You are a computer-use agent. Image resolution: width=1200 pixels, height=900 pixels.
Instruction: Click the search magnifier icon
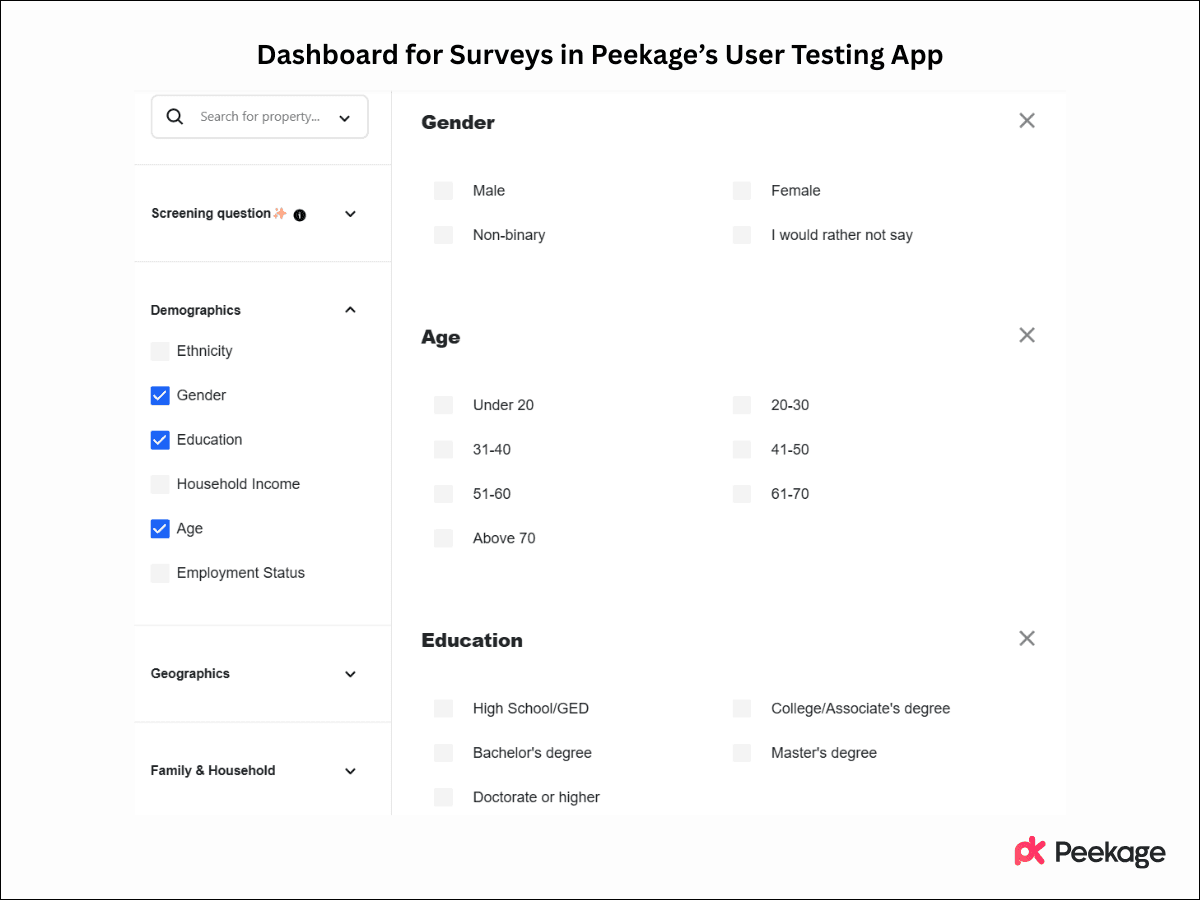coord(175,116)
